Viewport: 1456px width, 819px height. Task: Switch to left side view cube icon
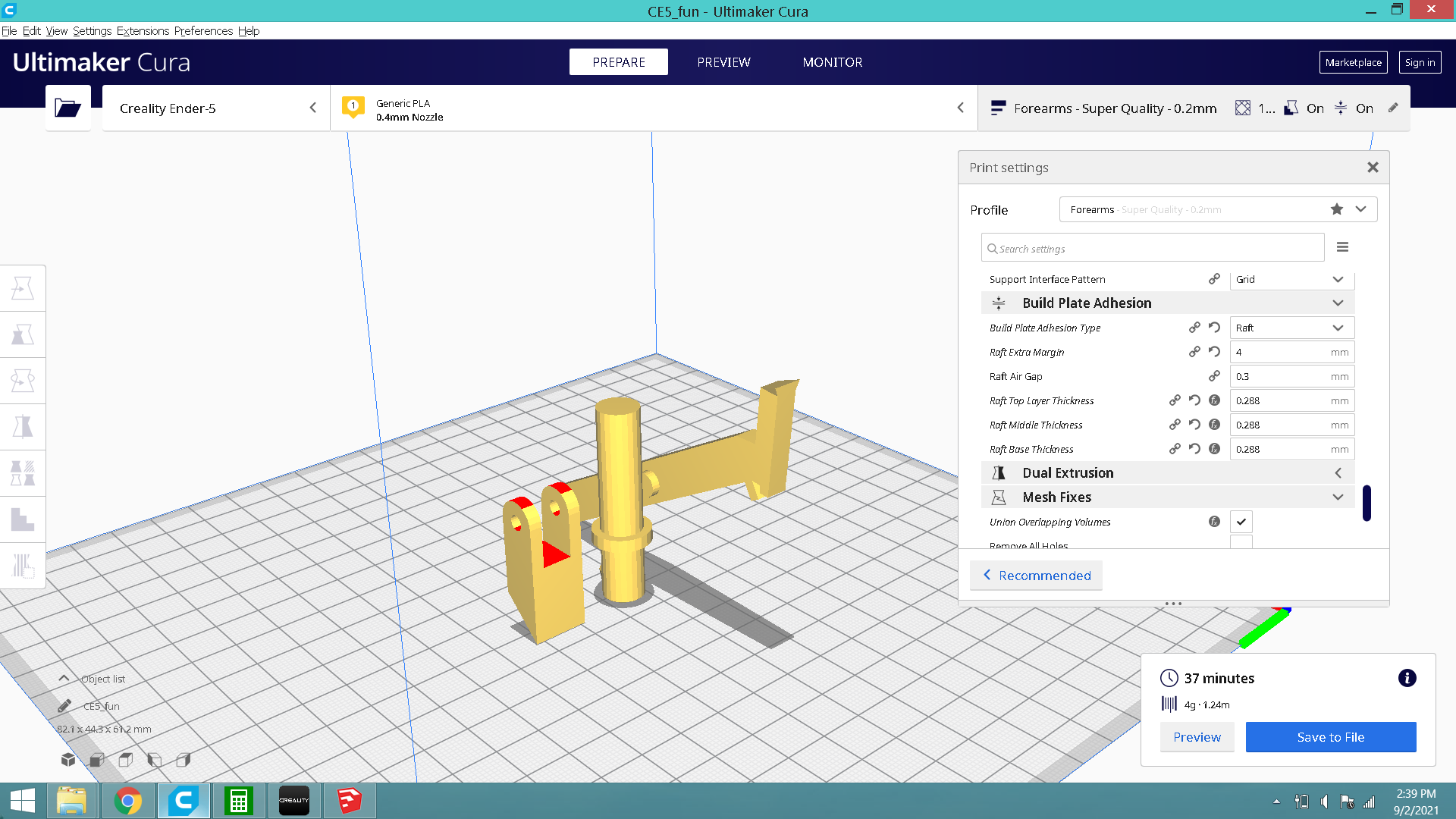pyautogui.click(x=155, y=759)
